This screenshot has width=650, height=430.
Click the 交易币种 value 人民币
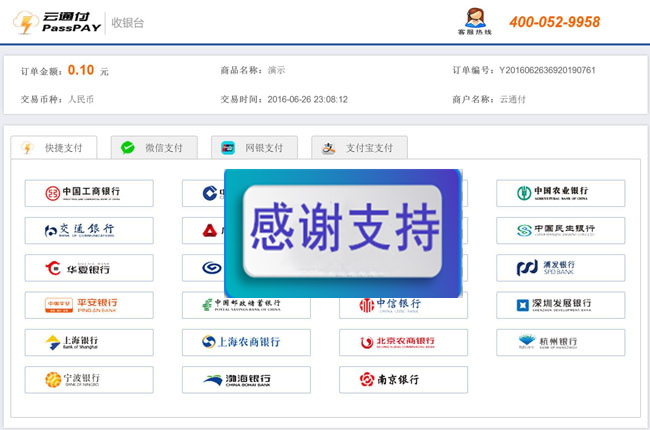(x=81, y=100)
